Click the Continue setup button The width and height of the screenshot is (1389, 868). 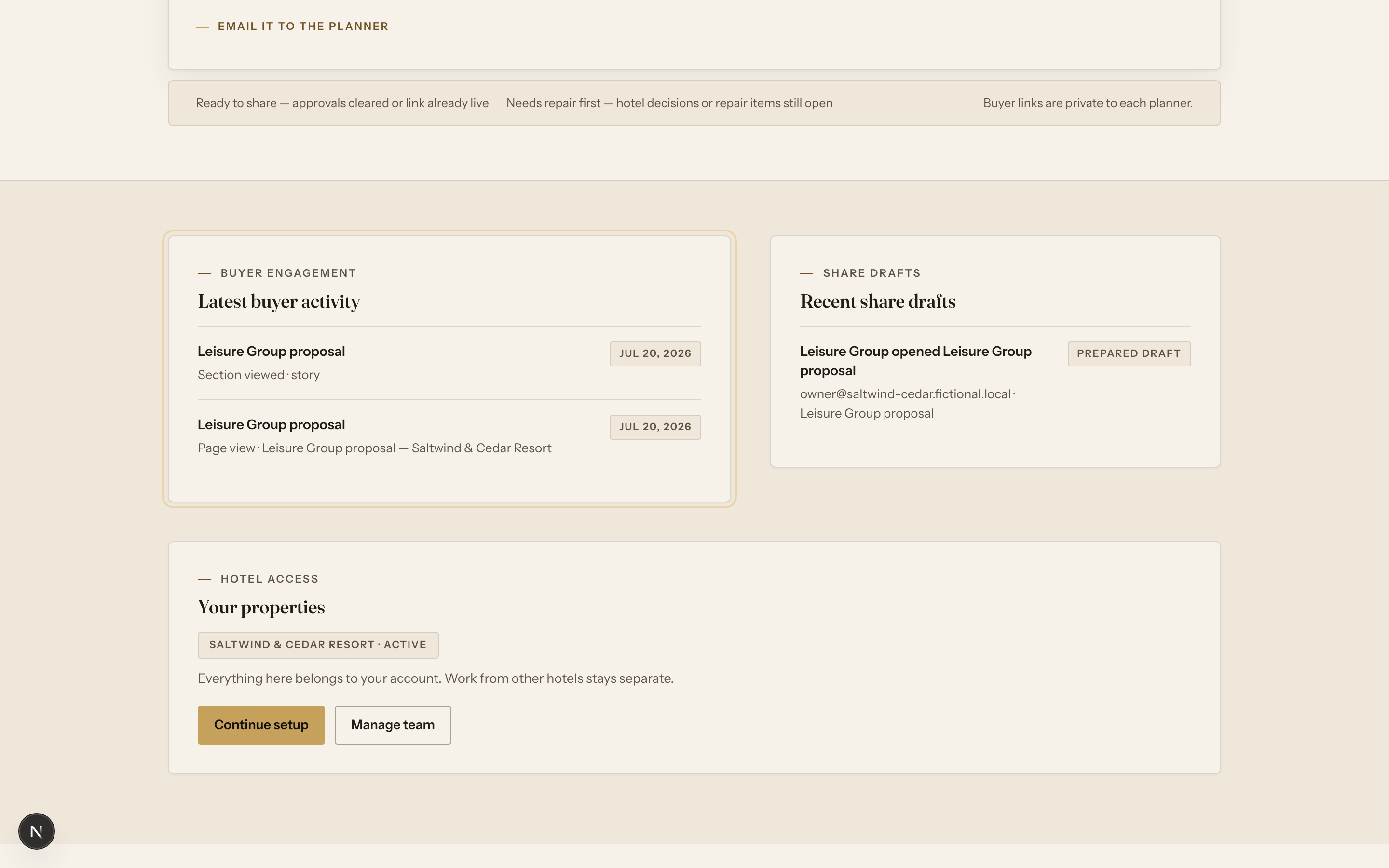(x=261, y=725)
